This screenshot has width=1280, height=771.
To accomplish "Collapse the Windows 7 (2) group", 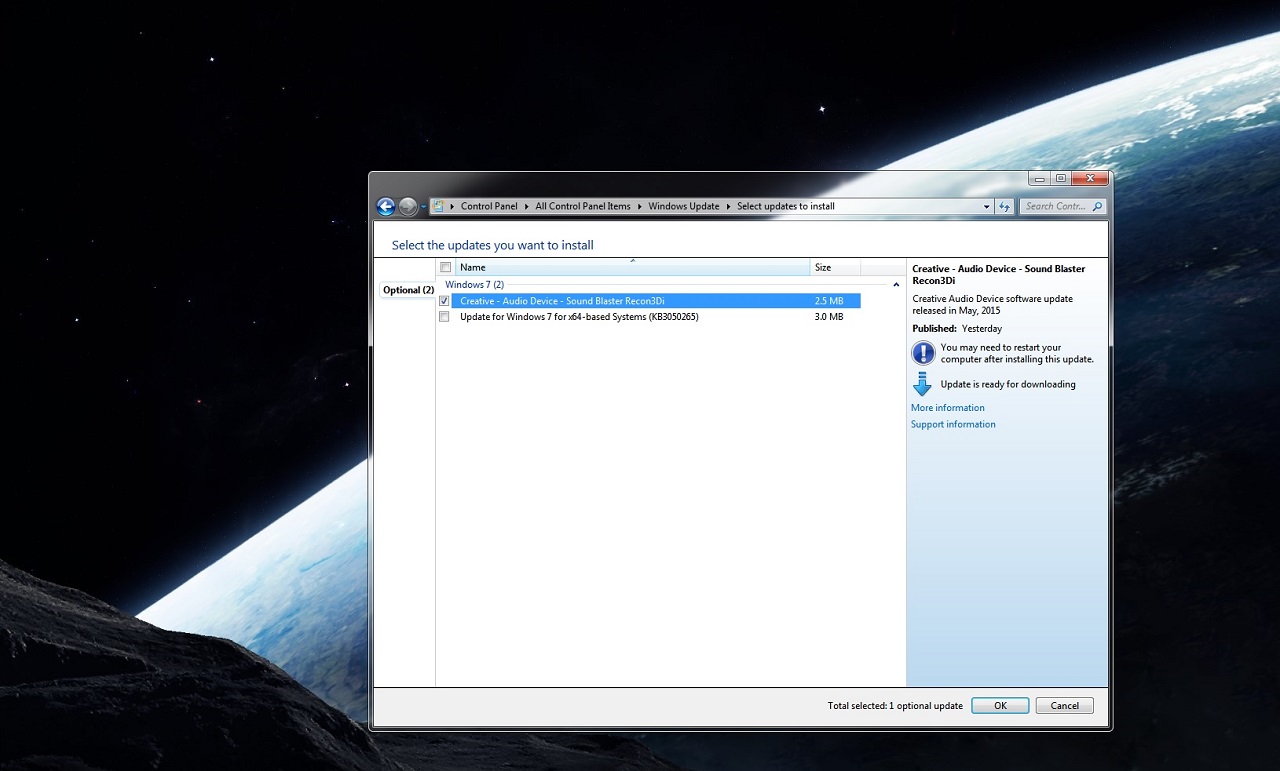I will click(x=896, y=285).
